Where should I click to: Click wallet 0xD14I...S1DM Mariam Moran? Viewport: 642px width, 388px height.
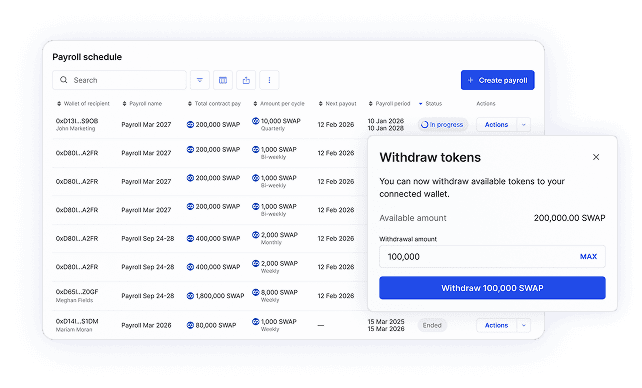tap(77, 325)
